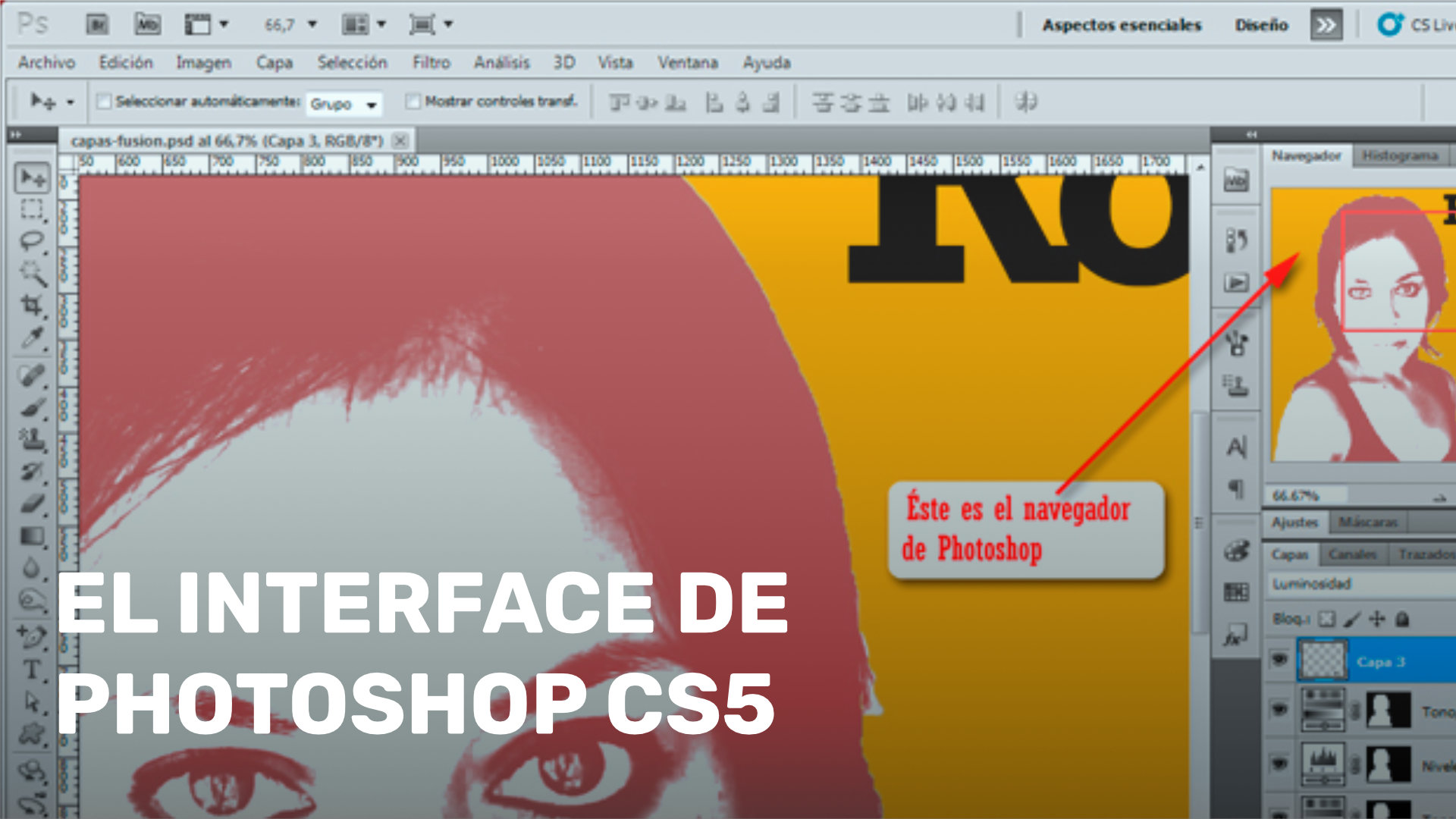Image resolution: width=1456 pixels, height=819 pixels.
Task: Open the Archivo menu
Action: pos(46,62)
